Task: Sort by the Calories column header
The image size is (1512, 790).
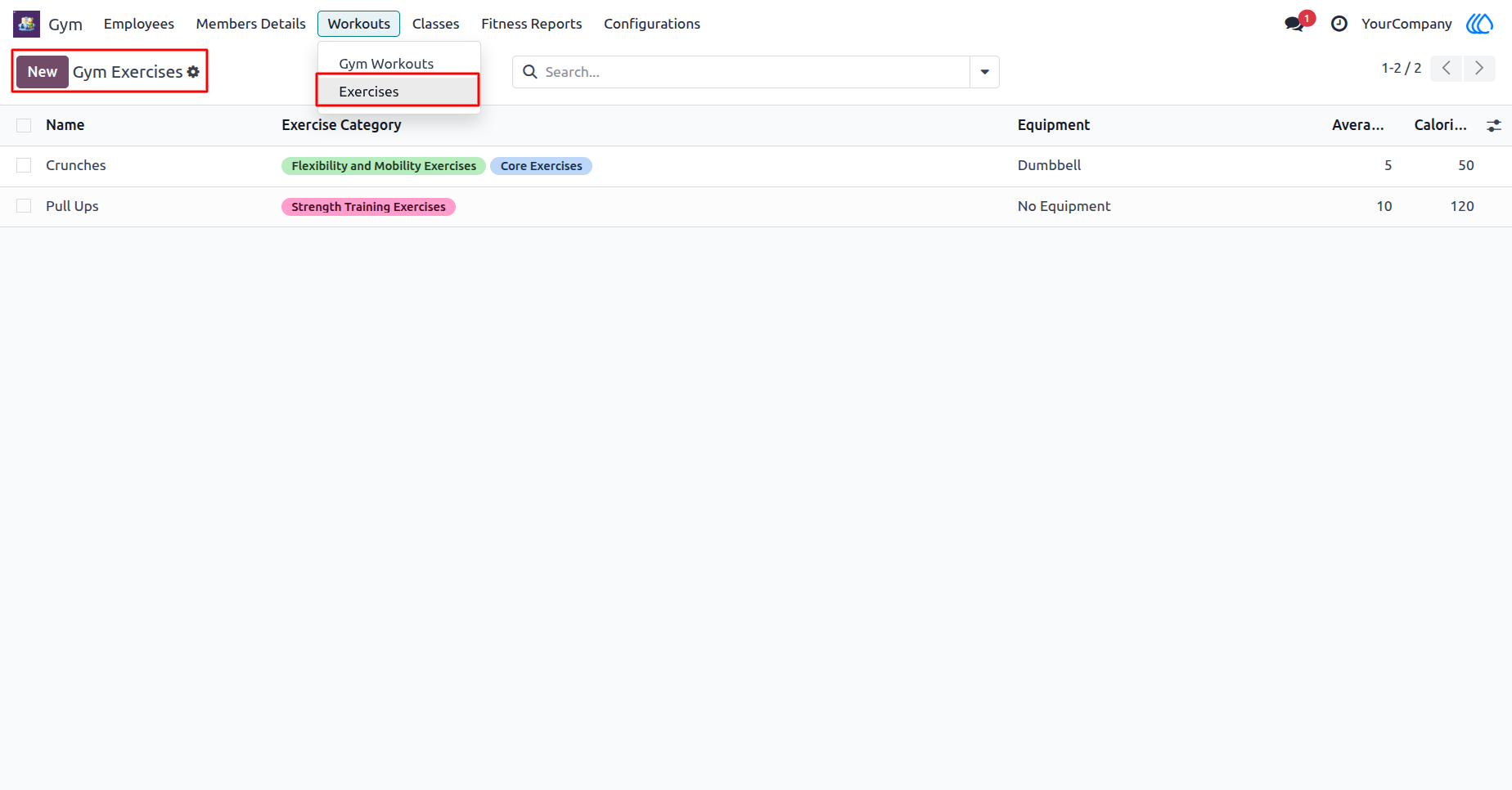Action: (x=1441, y=125)
